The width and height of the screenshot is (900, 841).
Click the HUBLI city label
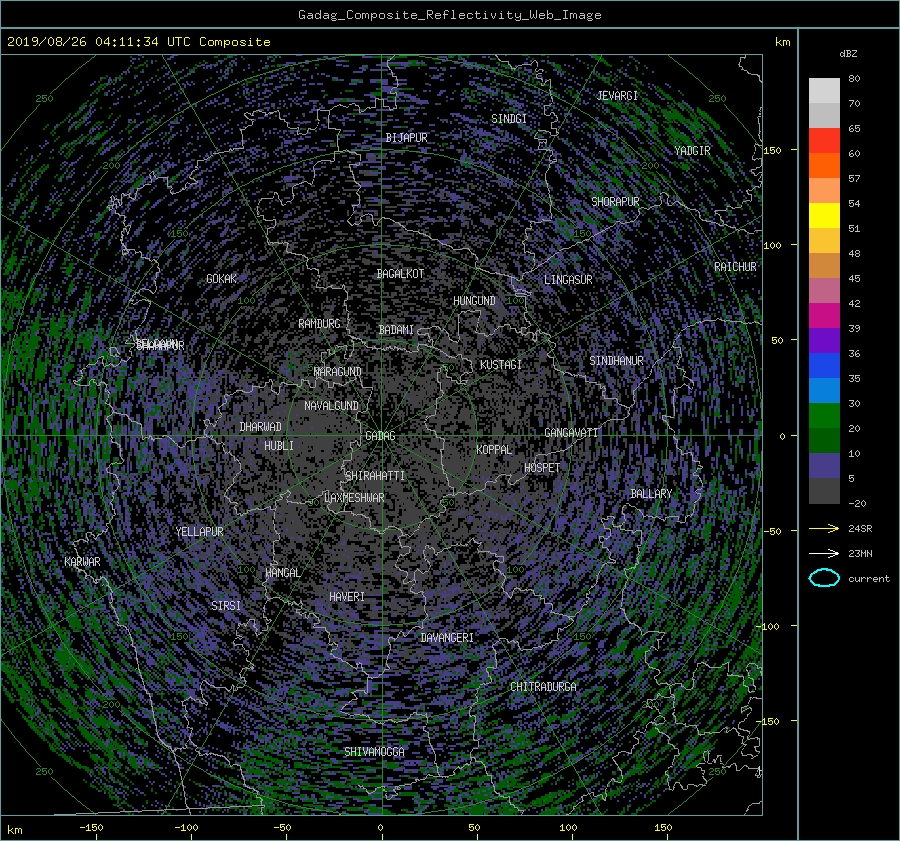[x=279, y=445]
